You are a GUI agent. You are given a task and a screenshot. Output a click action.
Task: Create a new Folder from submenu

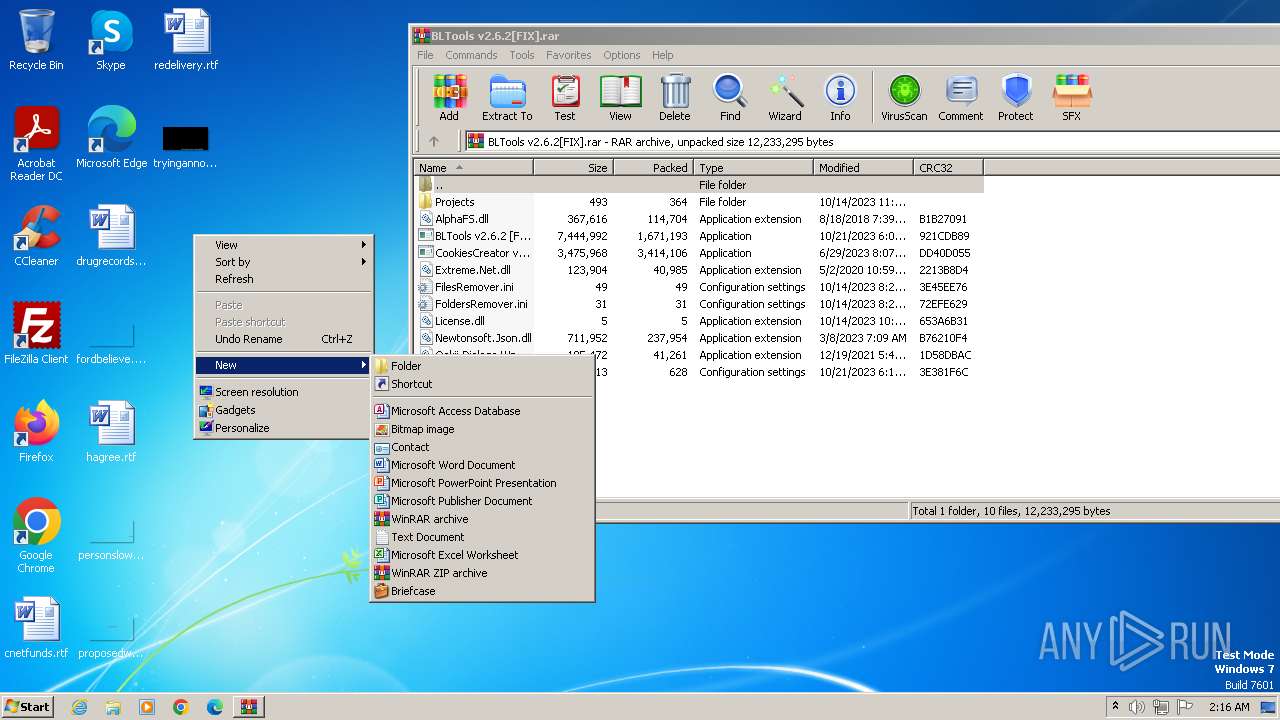click(482, 366)
